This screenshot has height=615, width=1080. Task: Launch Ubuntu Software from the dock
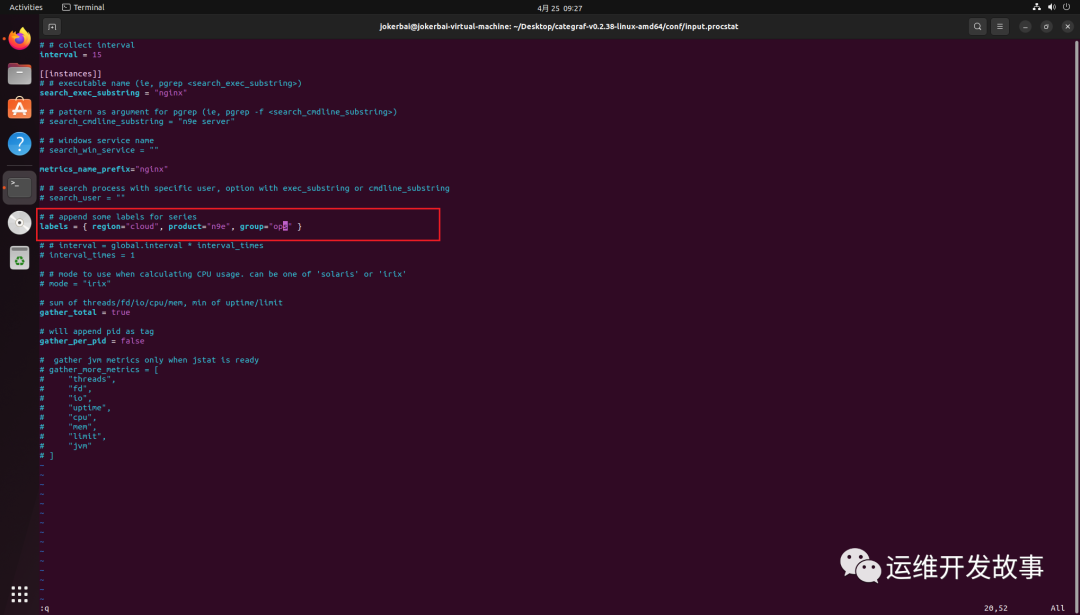(x=19, y=108)
